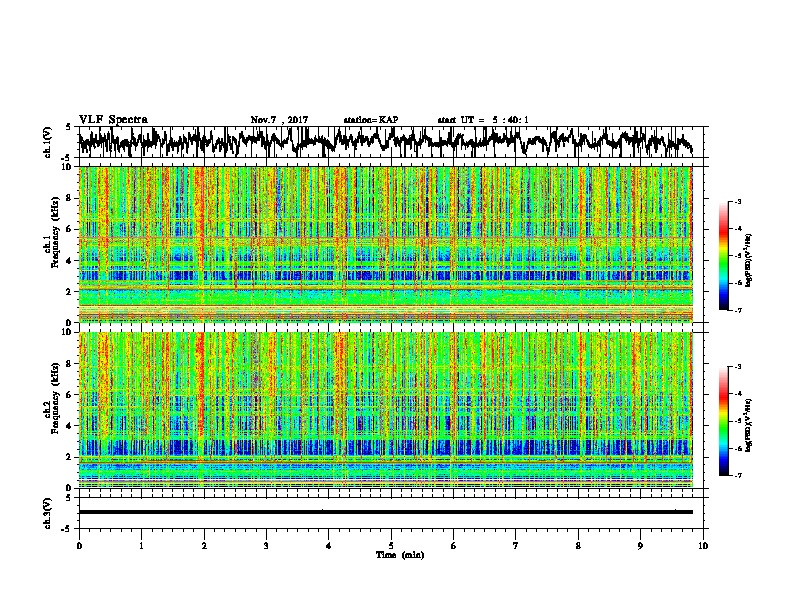Click the "VLF Spectra" title text
792x612 pixels.
pyautogui.click(x=113, y=120)
